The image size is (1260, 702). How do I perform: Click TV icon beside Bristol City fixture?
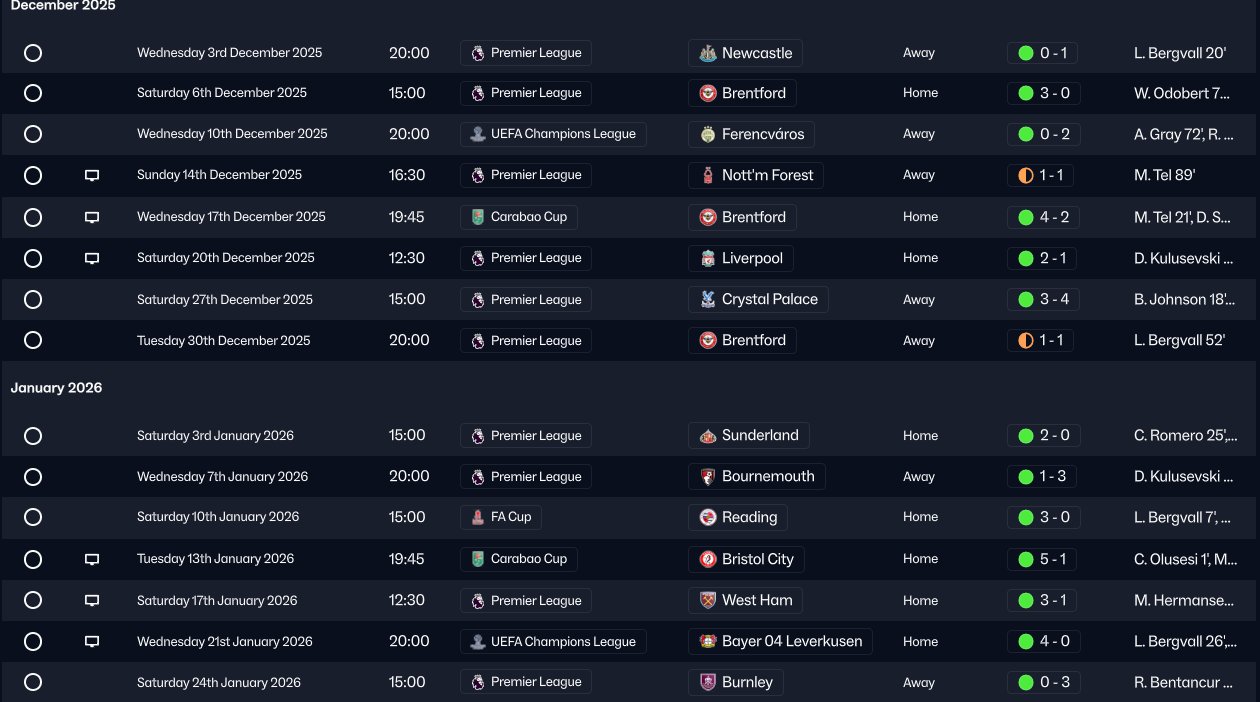tap(92, 559)
